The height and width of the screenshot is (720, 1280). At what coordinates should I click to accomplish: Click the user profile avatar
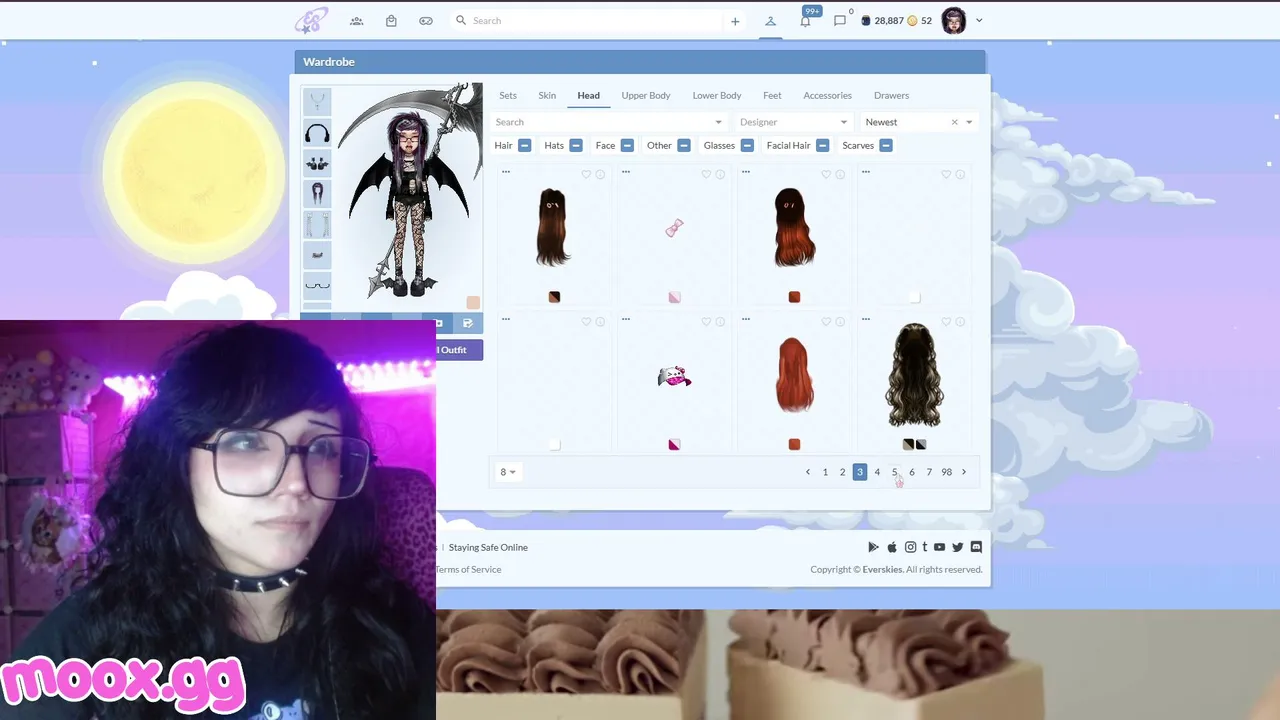[954, 20]
